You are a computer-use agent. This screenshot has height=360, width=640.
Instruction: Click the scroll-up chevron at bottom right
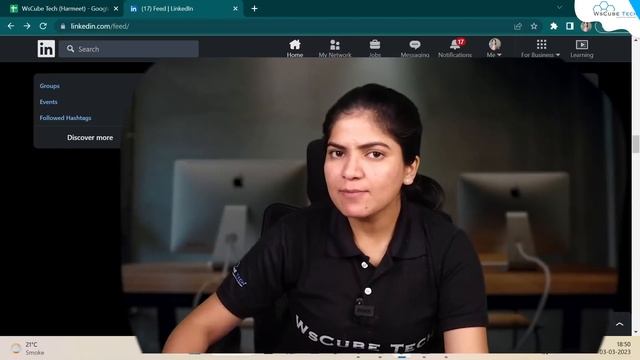(x=620, y=324)
